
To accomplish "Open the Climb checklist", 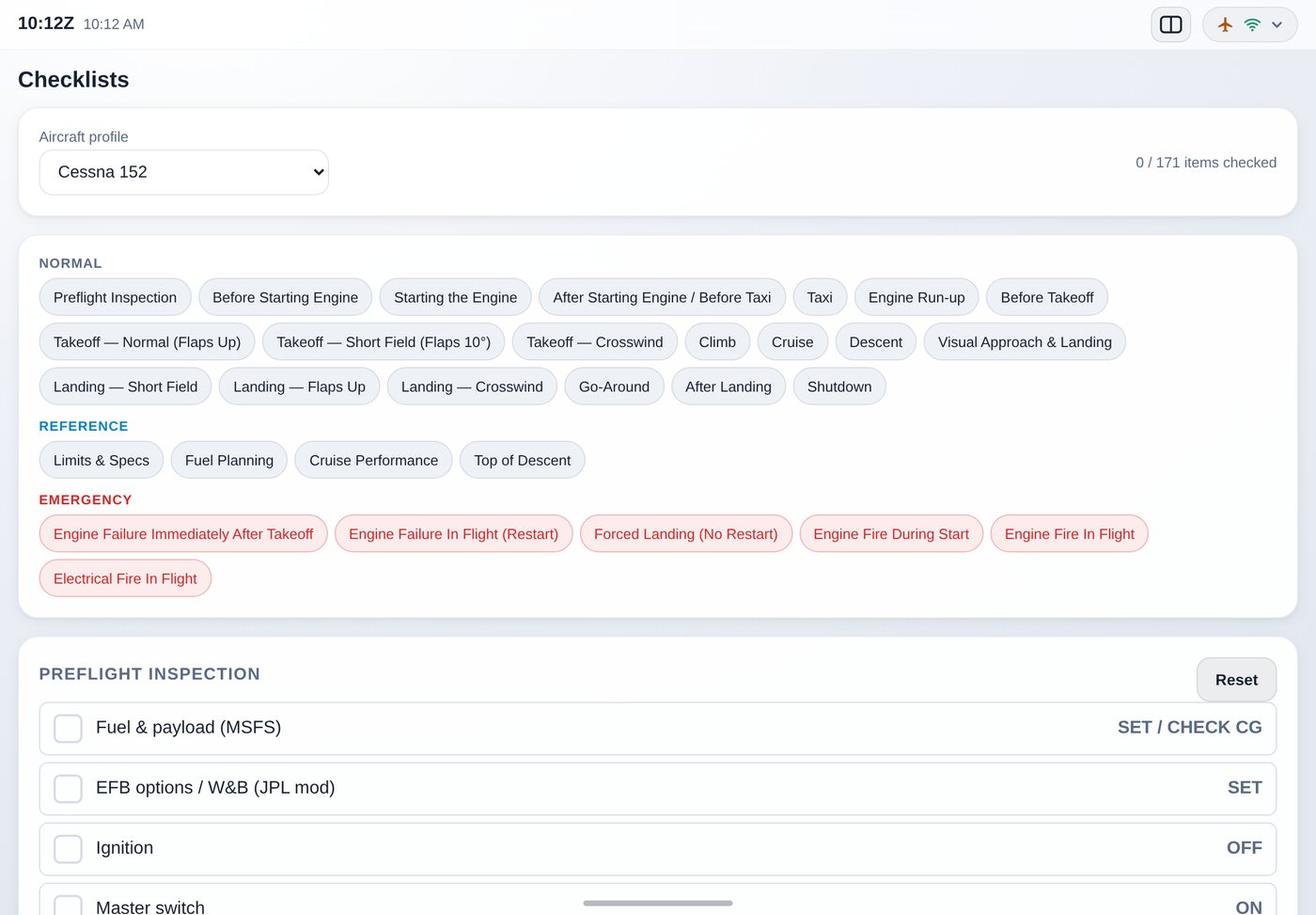I will click(x=717, y=342).
